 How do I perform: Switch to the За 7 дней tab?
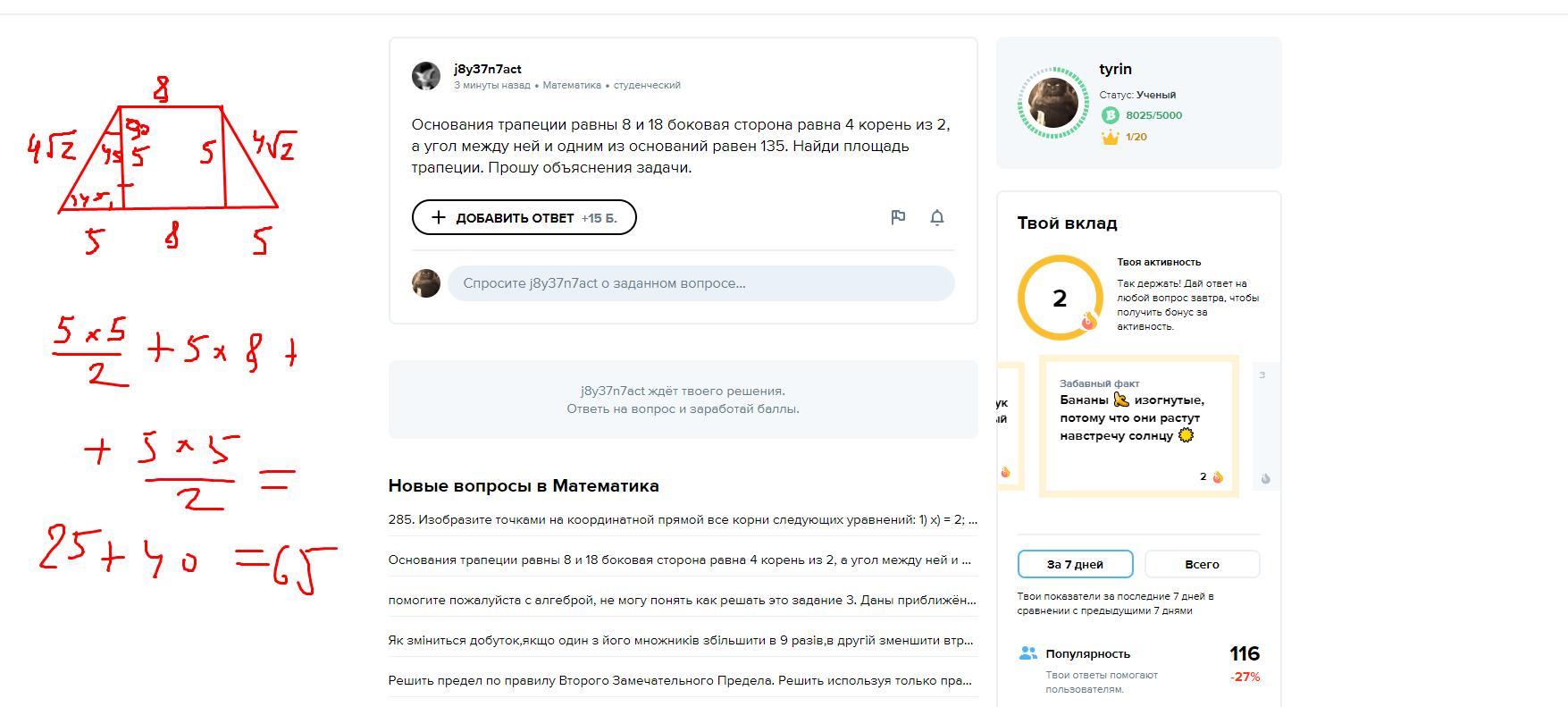pyautogui.click(x=1075, y=564)
